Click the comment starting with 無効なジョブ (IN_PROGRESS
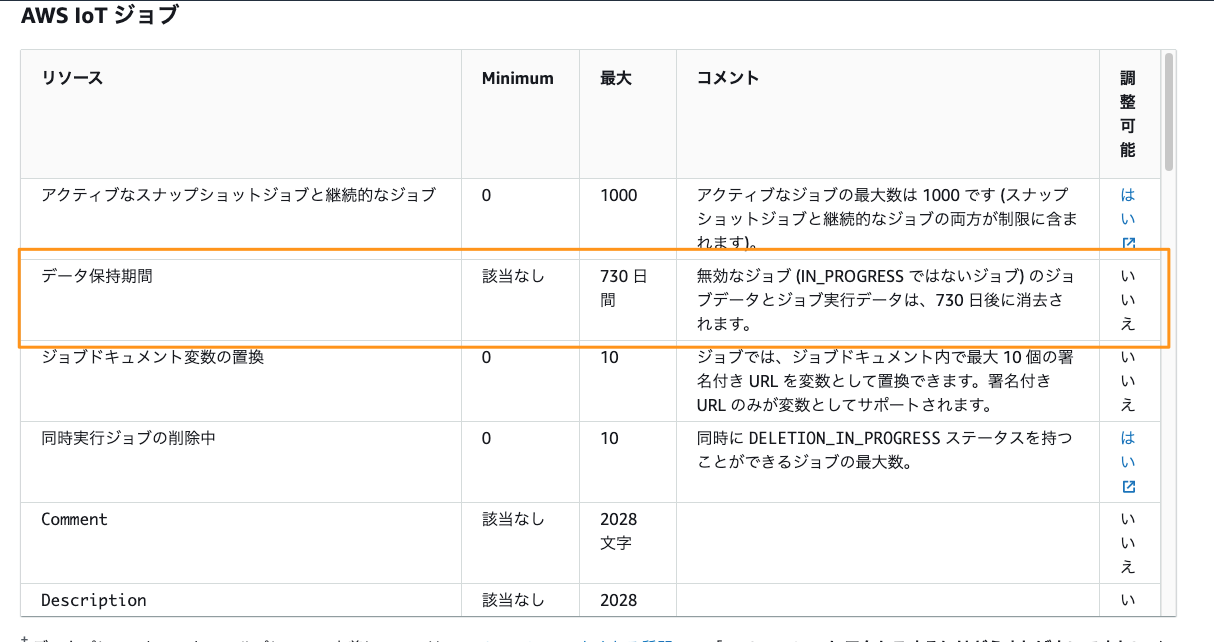 pos(886,300)
